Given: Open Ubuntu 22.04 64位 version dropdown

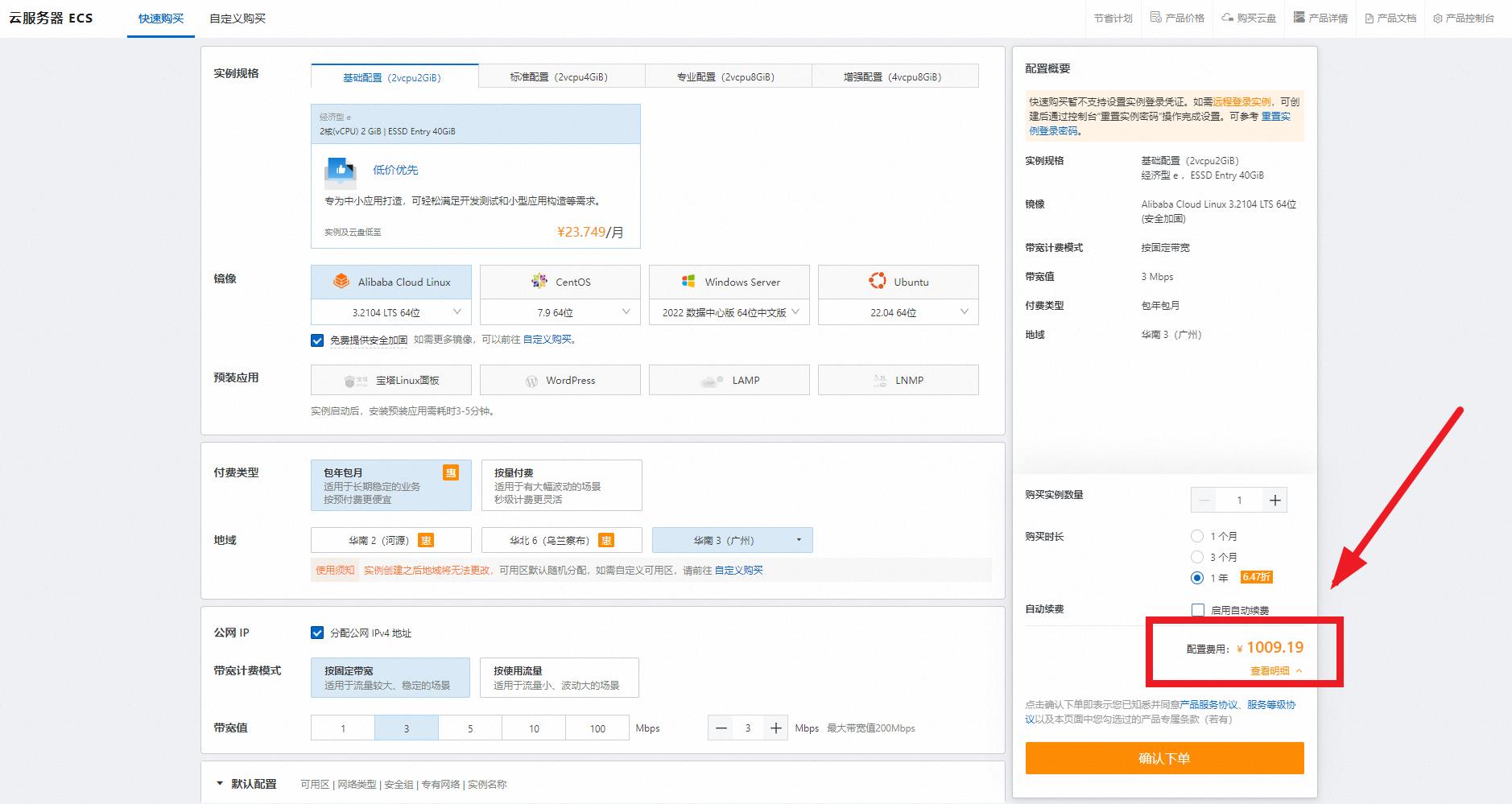Looking at the screenshot, I should tap(899, 312).
